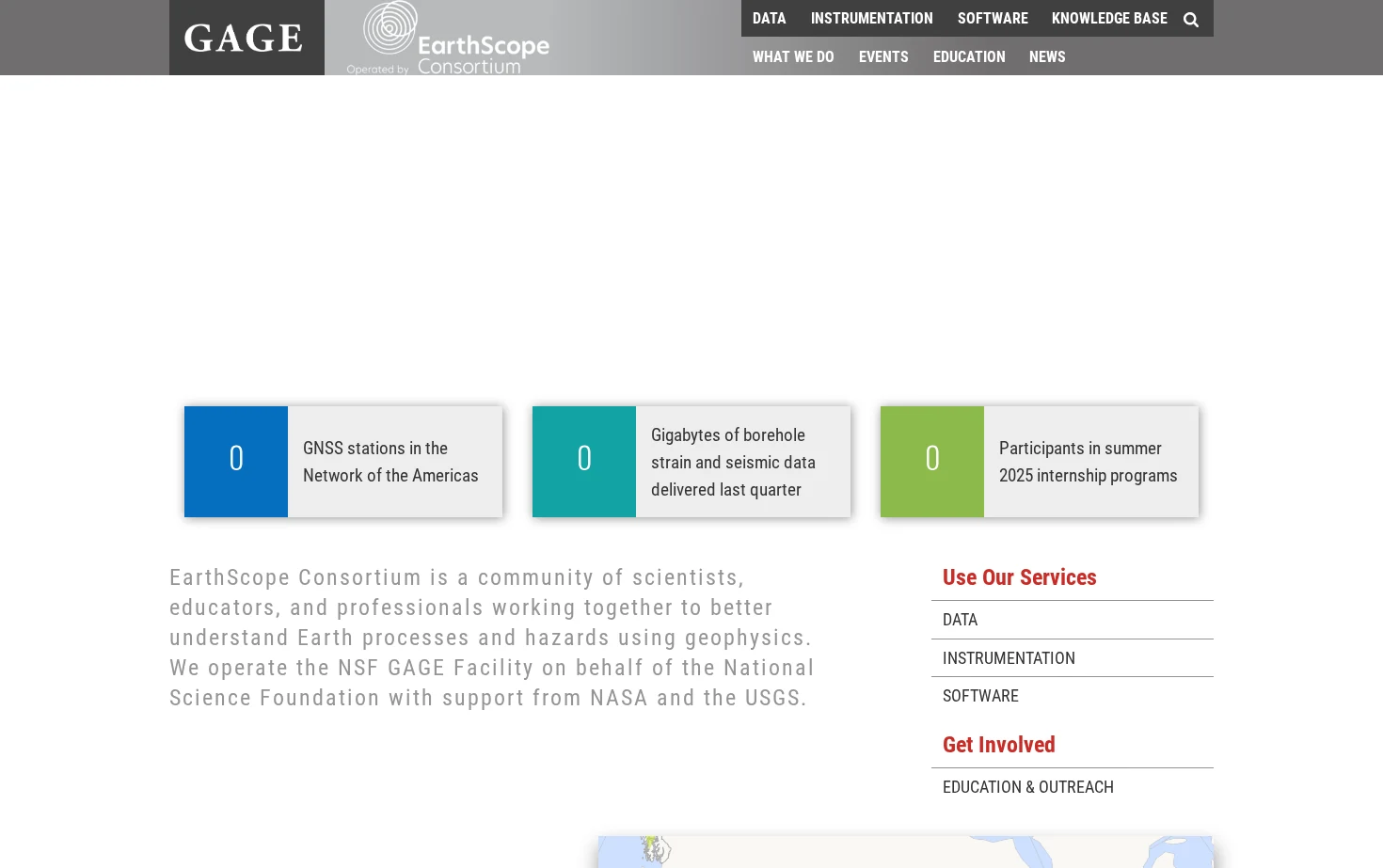Click the Get Involved heading

click(x=998, y=745)
